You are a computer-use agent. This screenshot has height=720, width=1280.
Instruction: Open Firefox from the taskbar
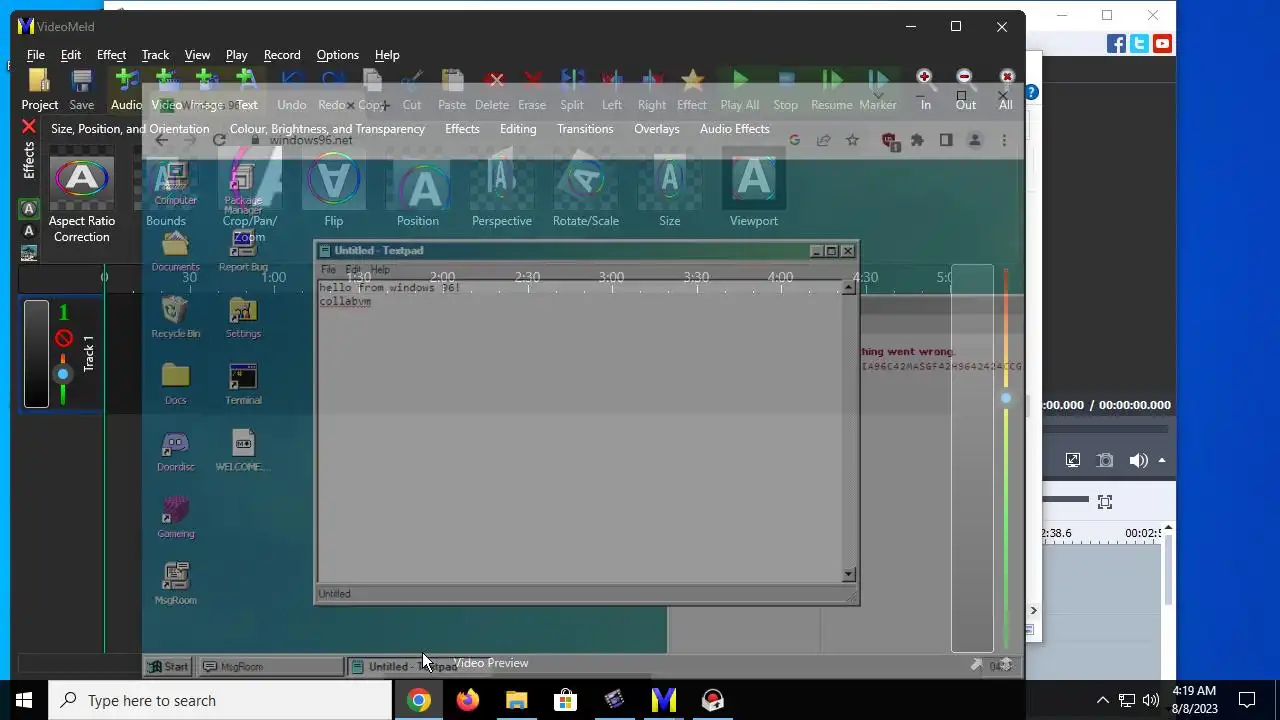tap(468, 700)
